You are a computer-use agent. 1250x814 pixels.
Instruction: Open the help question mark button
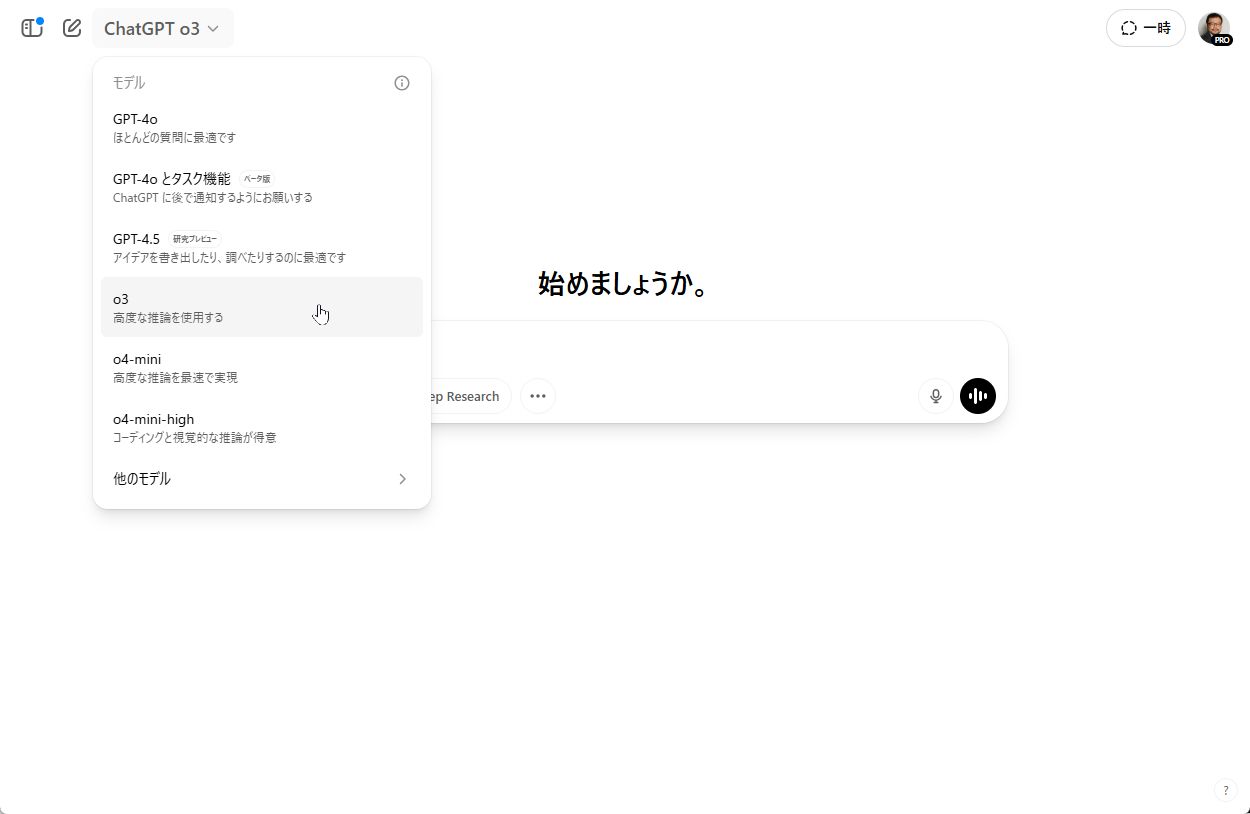click(1226, 790)
